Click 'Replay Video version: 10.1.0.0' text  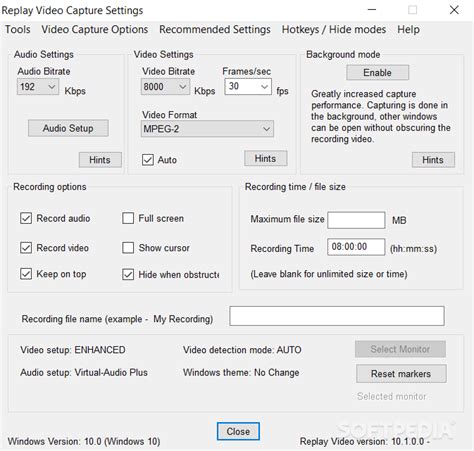[x=362, y=441]
